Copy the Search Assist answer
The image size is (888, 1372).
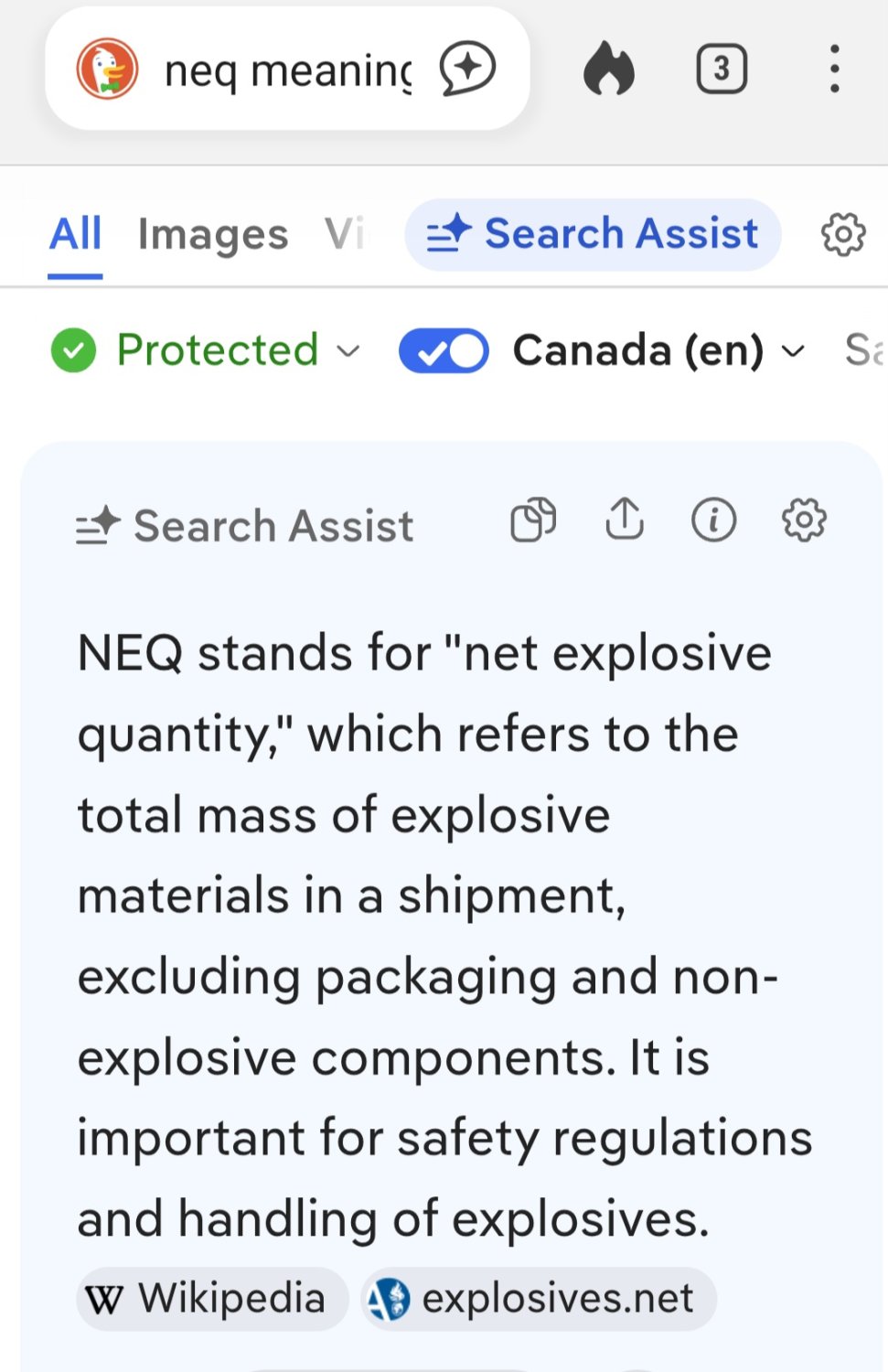tap(533, 520)
